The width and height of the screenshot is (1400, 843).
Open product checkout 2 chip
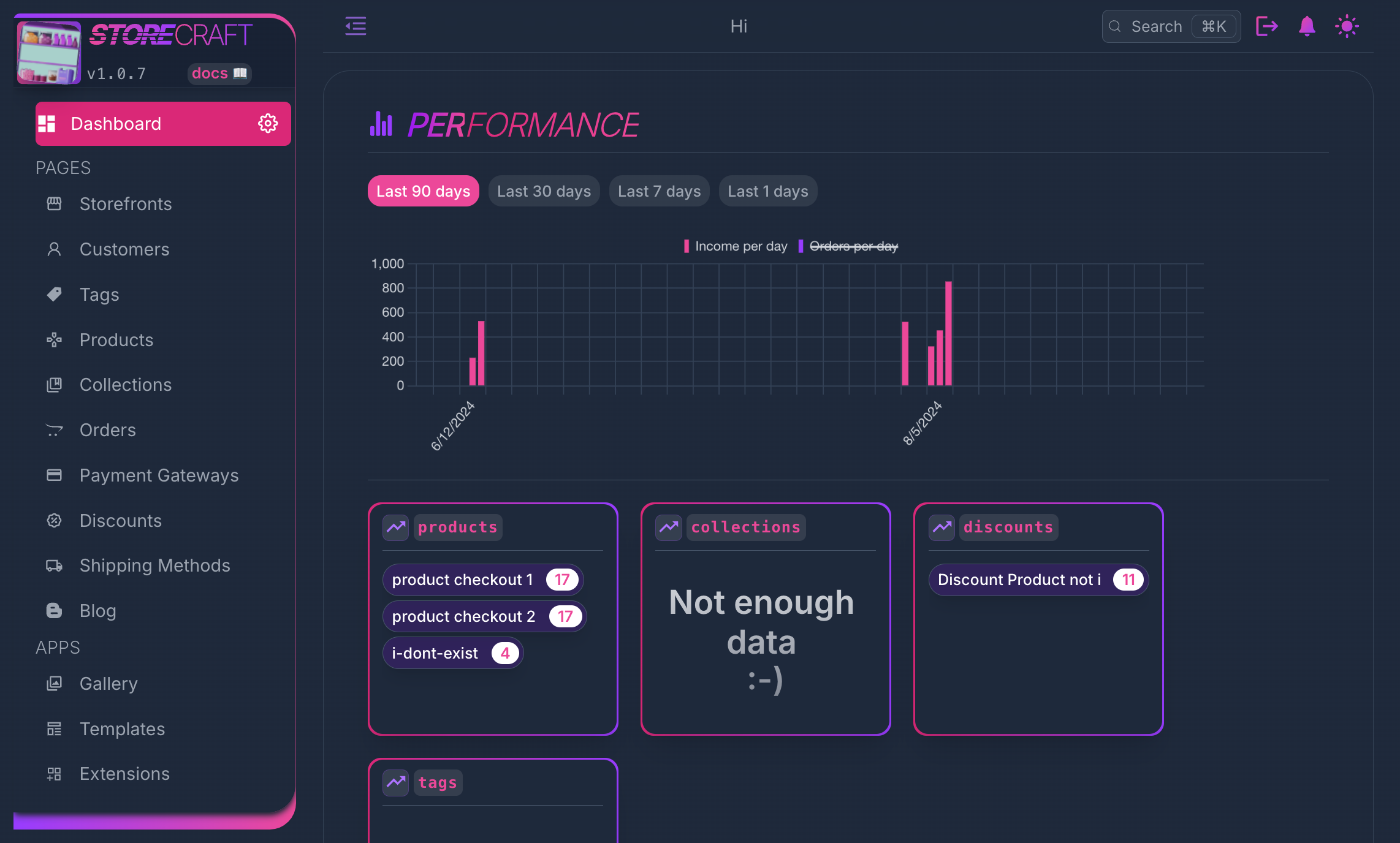click(x=484, y=616)
